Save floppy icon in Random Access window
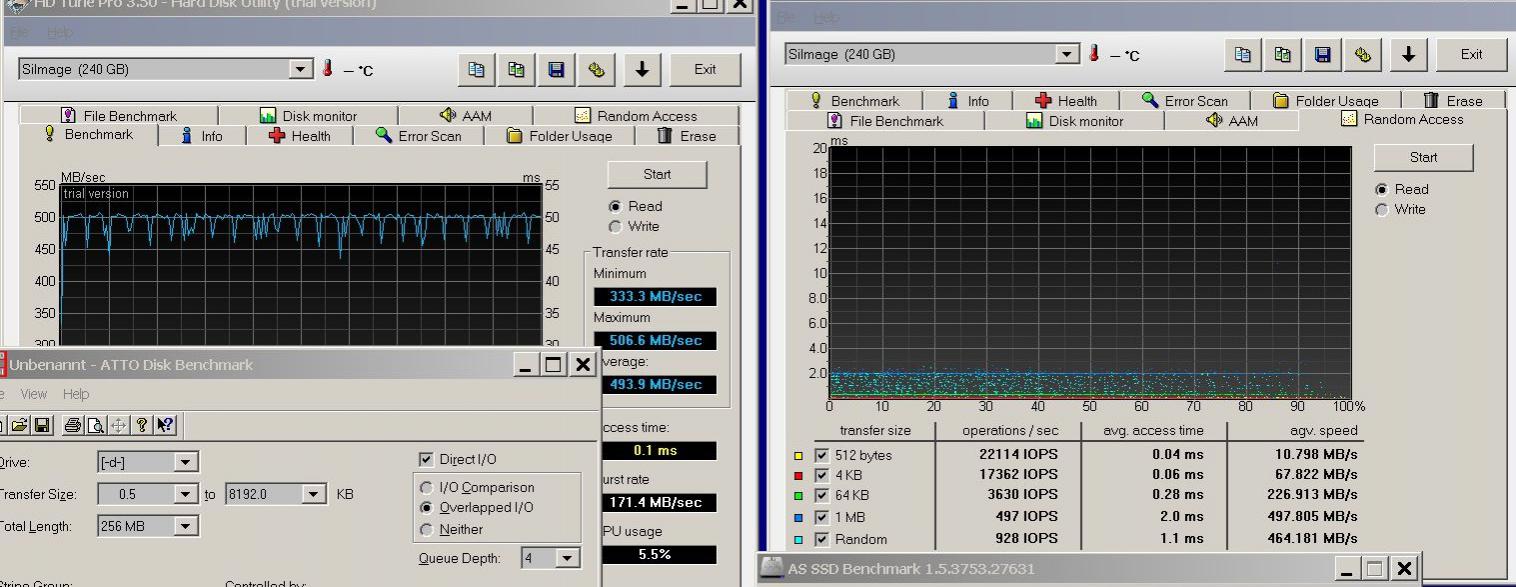 [1322, 54]
